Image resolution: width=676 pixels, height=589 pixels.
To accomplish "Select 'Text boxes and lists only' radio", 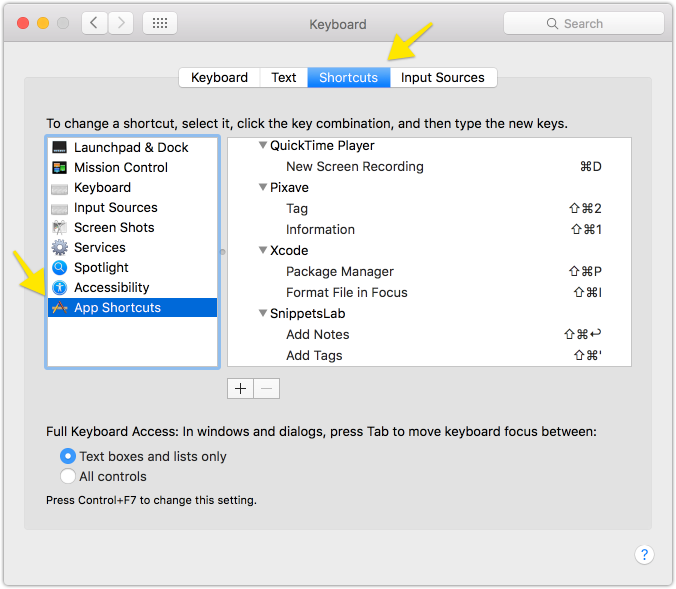I will click(x=68, y=456).
